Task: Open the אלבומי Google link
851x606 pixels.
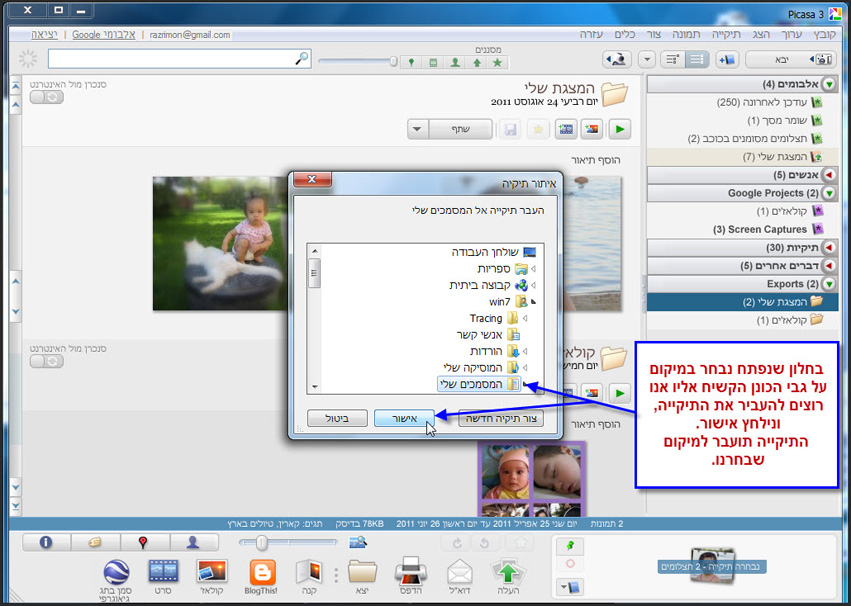Action: click(x=104, y=35)
